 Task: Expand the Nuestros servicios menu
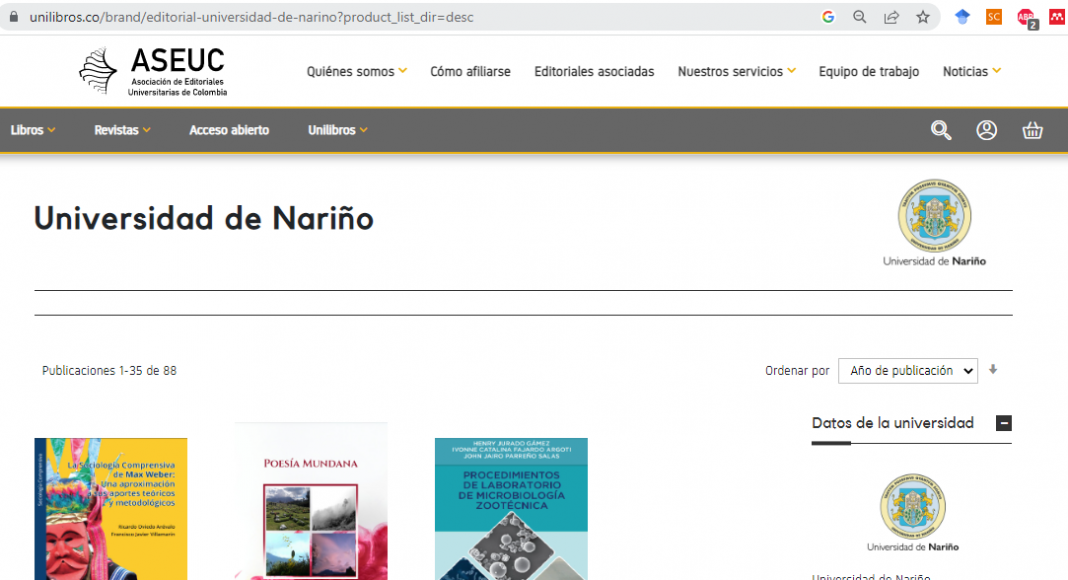coord(736,71)
